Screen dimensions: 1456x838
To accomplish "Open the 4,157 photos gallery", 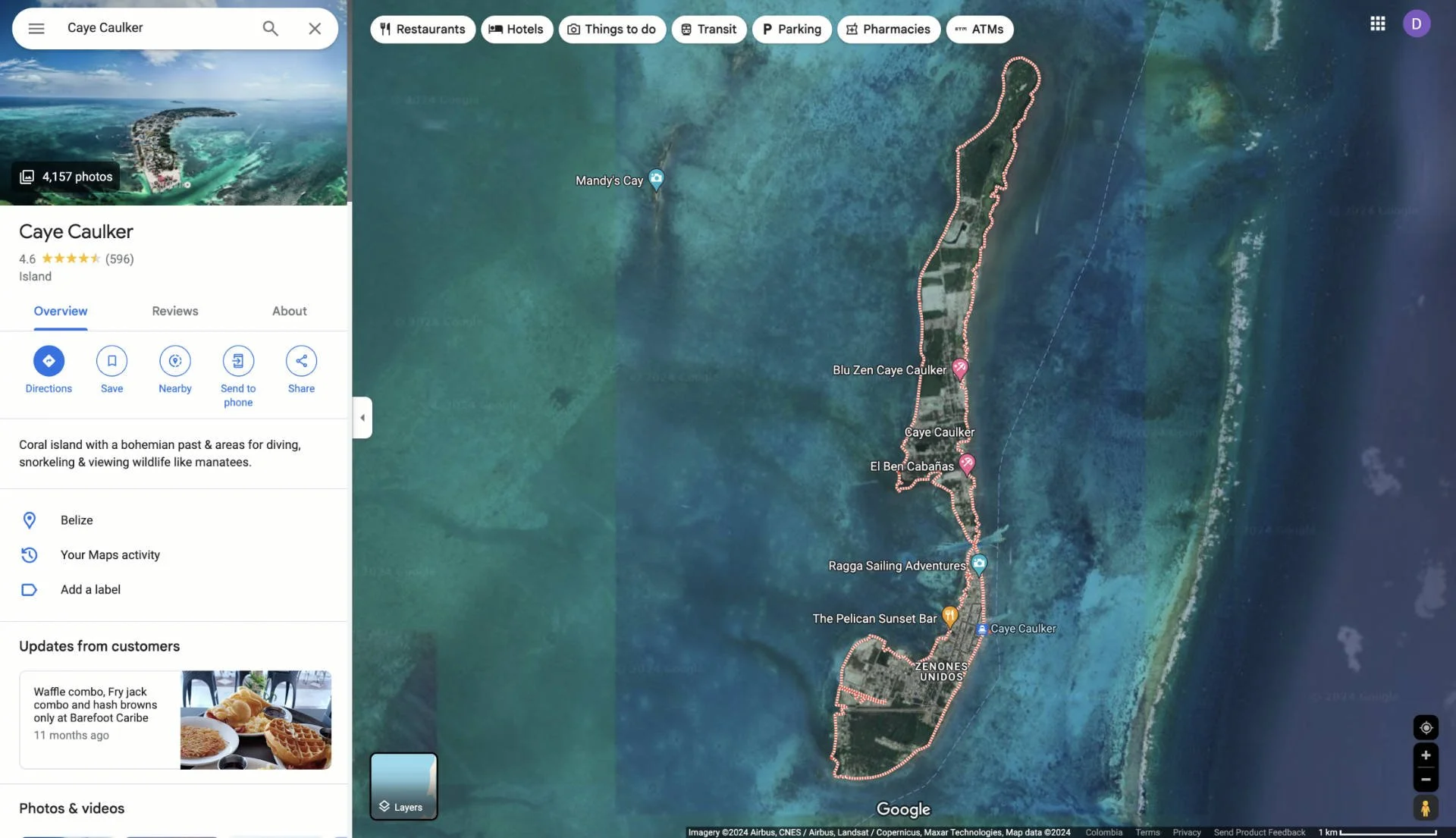I will [x=67, y=177].
